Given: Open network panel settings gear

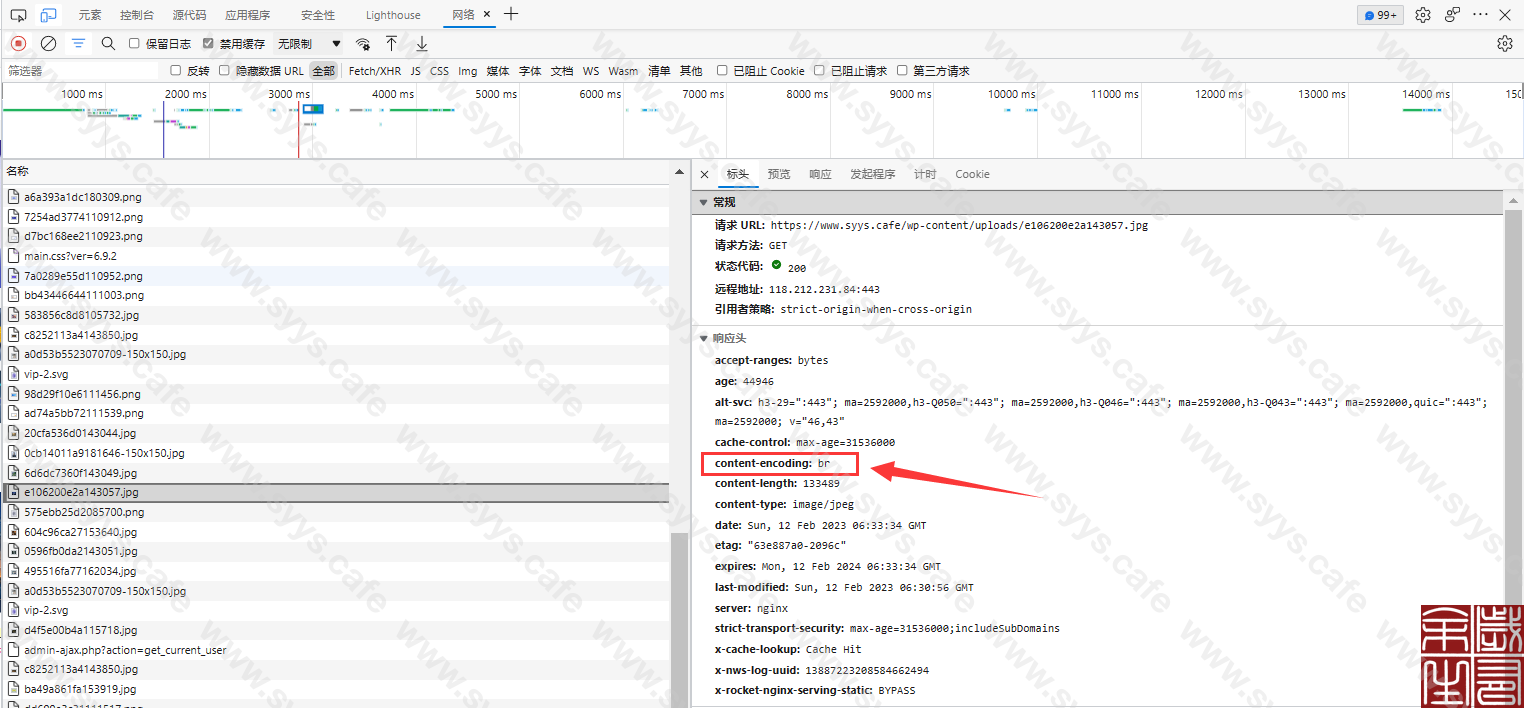Looking at the screenshot, I should tap(1504, 43).
